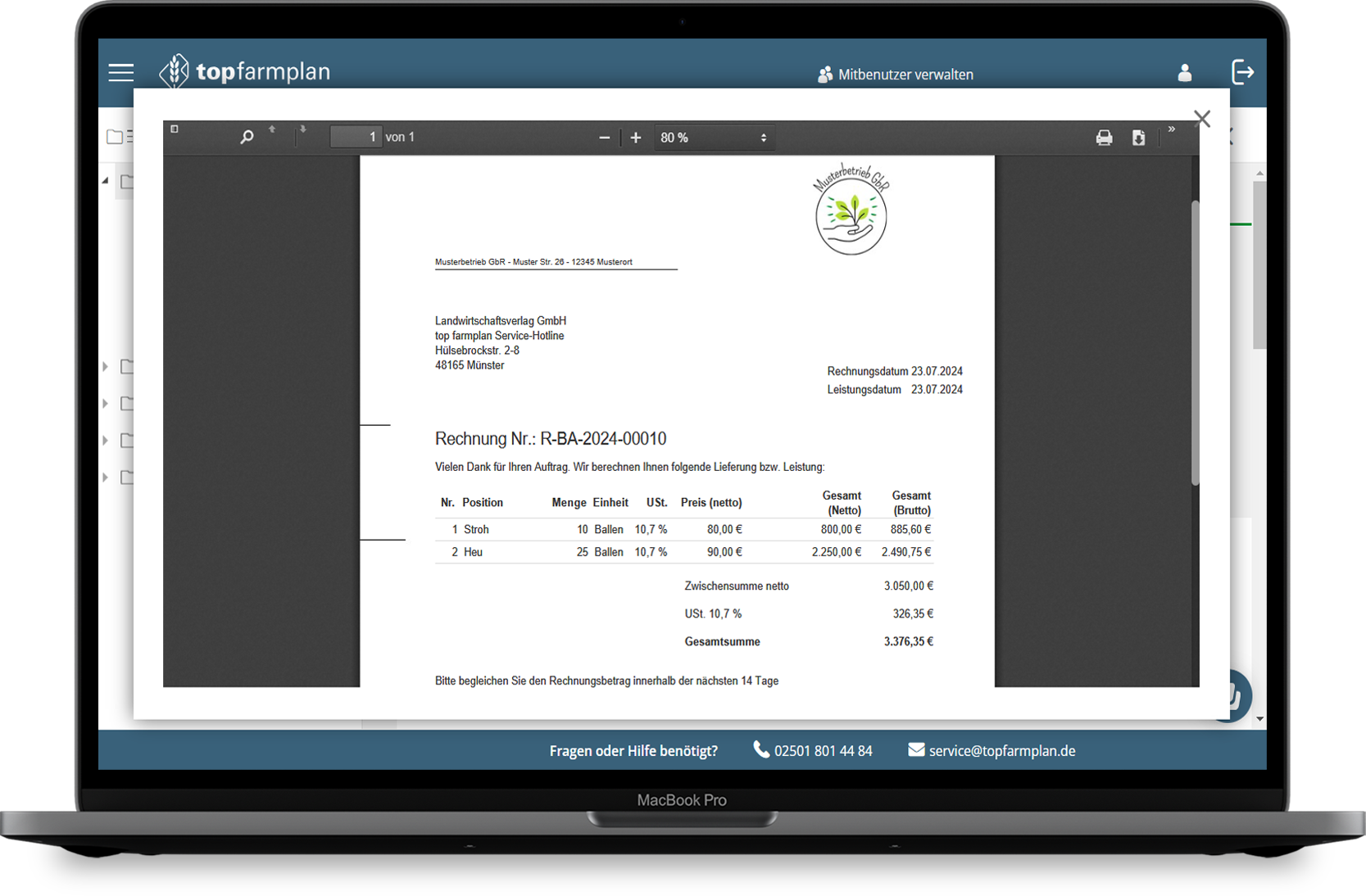Image resolution: width=1366 pixels, height=896 pixels.
Task: Click the 'Zwischensumme netto' label
Action: [x=737, y=586]
